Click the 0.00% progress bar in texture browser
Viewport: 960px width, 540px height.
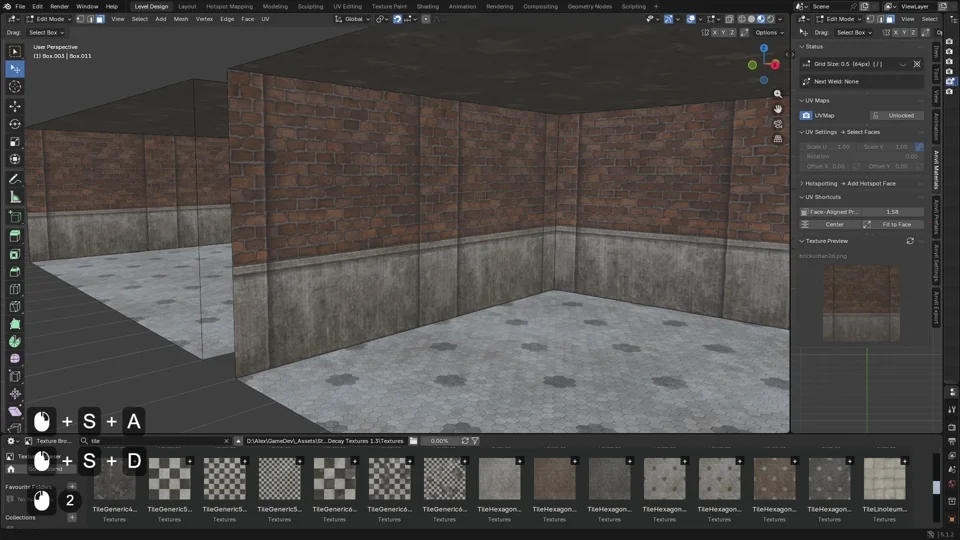440,441
